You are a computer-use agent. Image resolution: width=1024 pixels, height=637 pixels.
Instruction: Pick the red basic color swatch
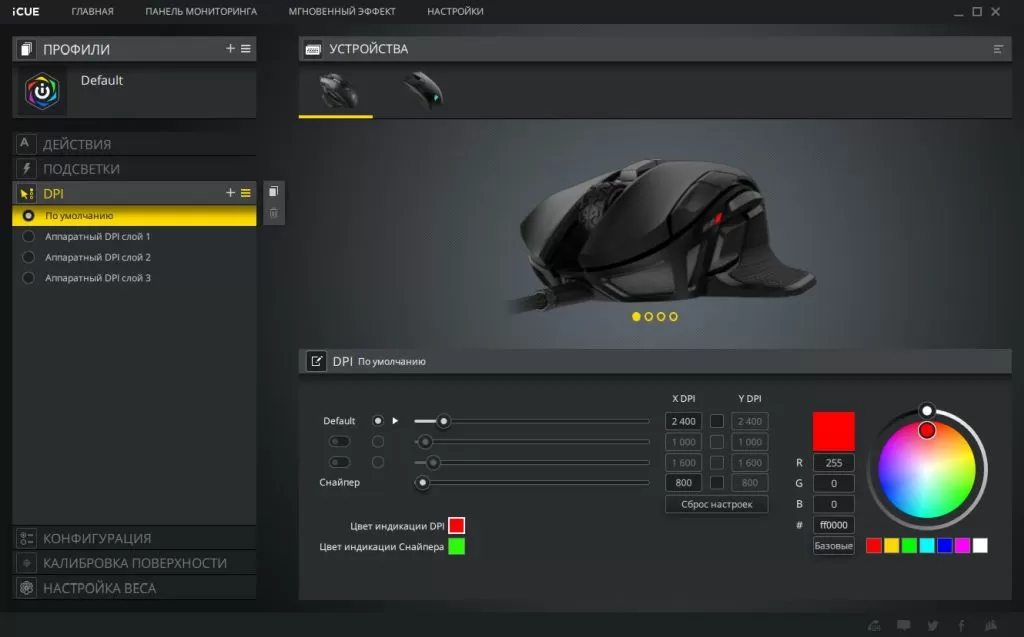[874, 546]
